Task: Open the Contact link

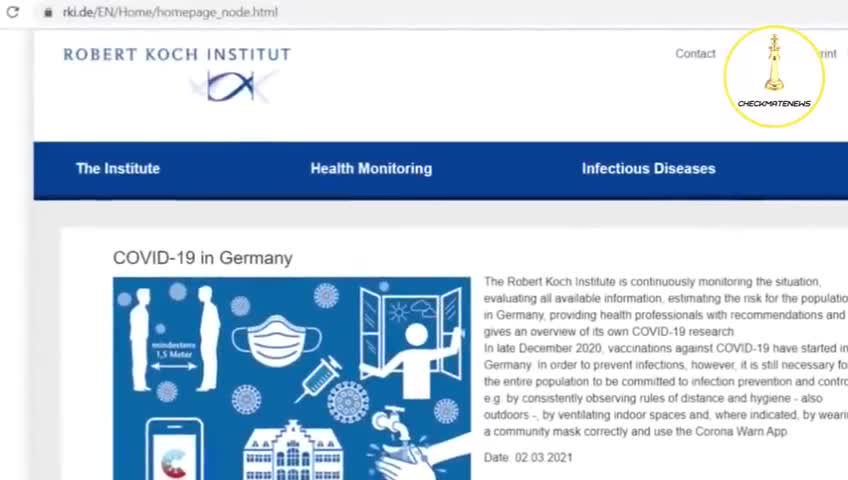Action: tap(695, 54)
